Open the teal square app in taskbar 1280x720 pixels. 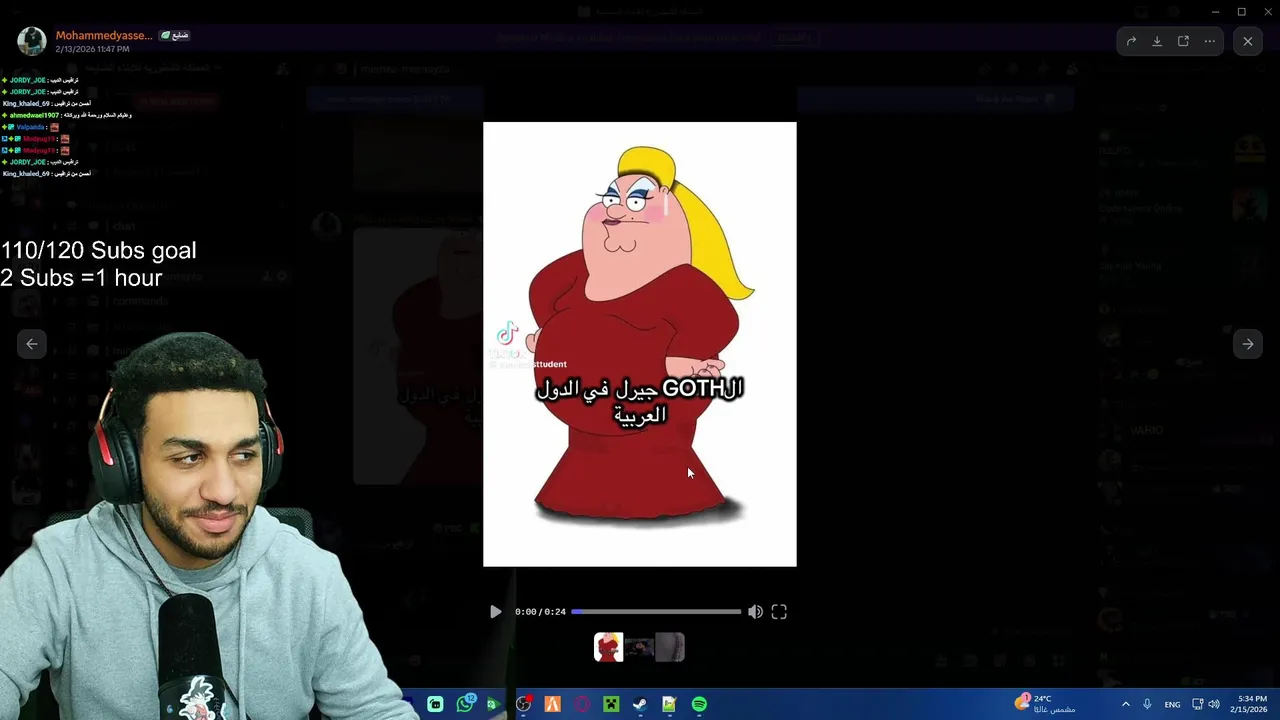pyautogui.click(x=435, y=704)
